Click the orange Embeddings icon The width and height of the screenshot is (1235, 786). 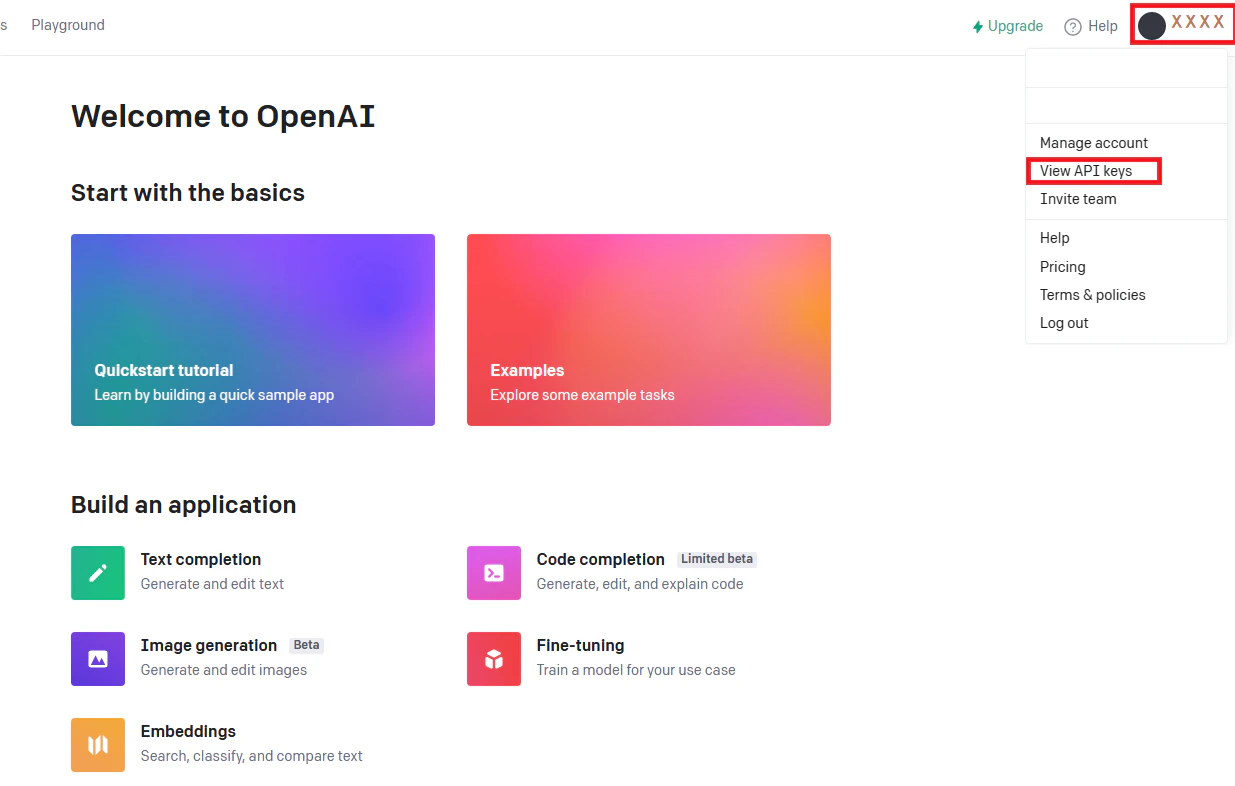[98, 745]
